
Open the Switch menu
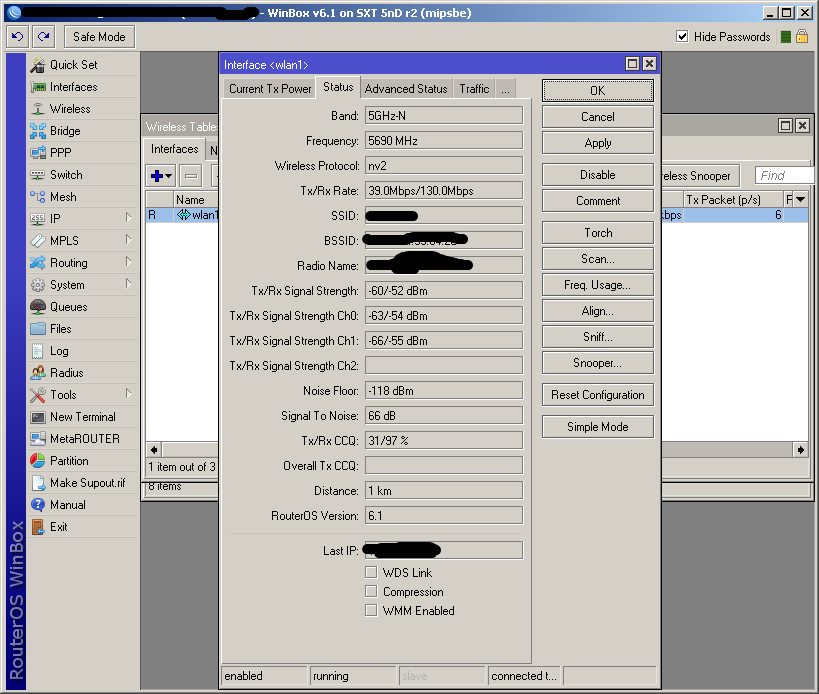coord(66,174)
